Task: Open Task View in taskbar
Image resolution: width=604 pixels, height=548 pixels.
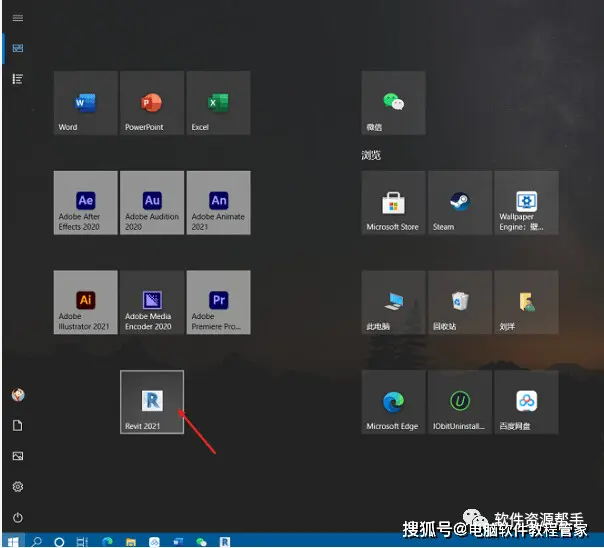Action: coord(82,542)
